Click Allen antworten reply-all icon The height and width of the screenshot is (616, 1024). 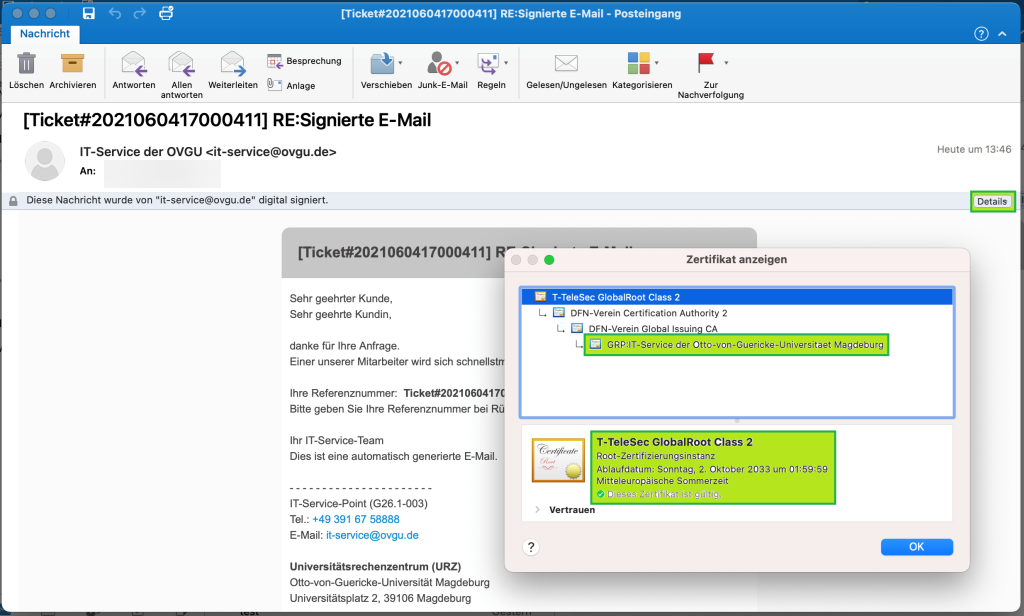(x=182, y=64)
